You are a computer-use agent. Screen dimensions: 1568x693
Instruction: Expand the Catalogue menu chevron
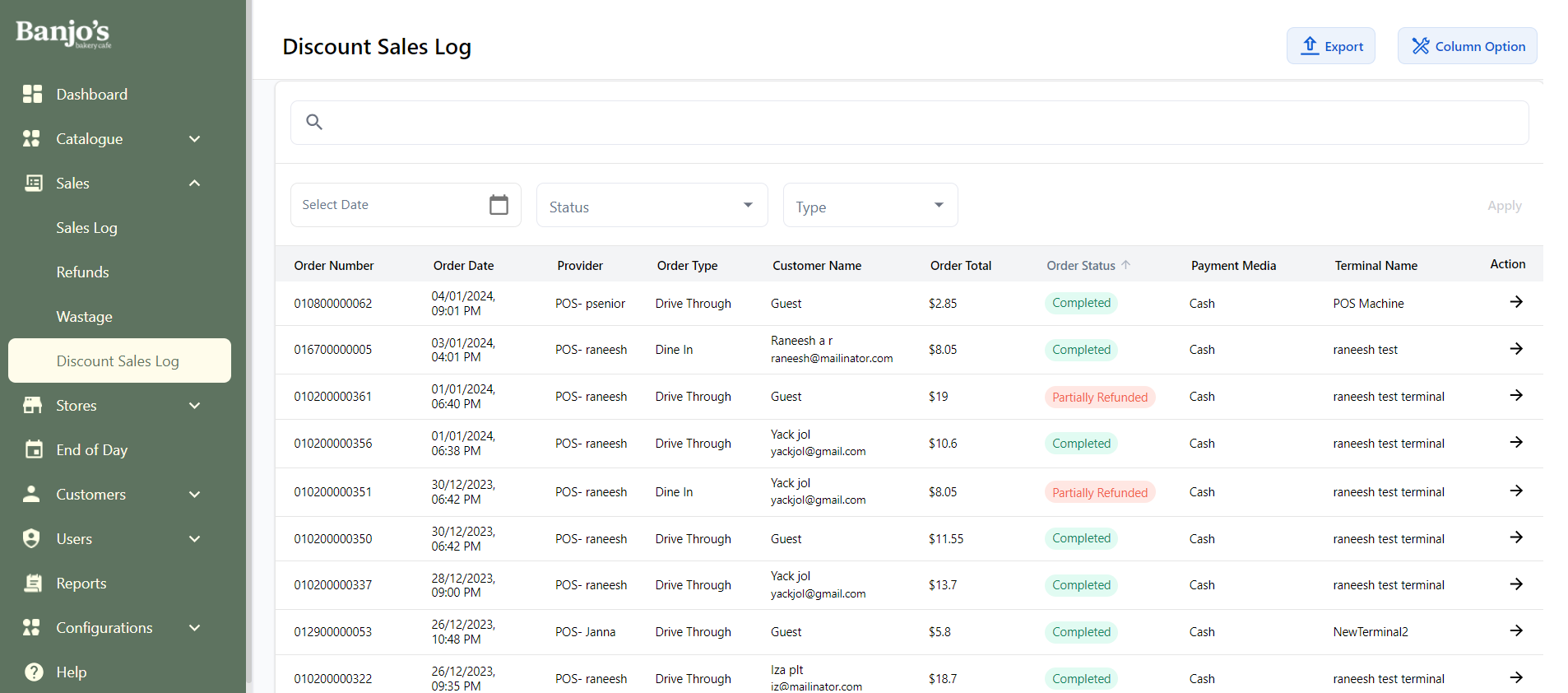coord(195,139)
